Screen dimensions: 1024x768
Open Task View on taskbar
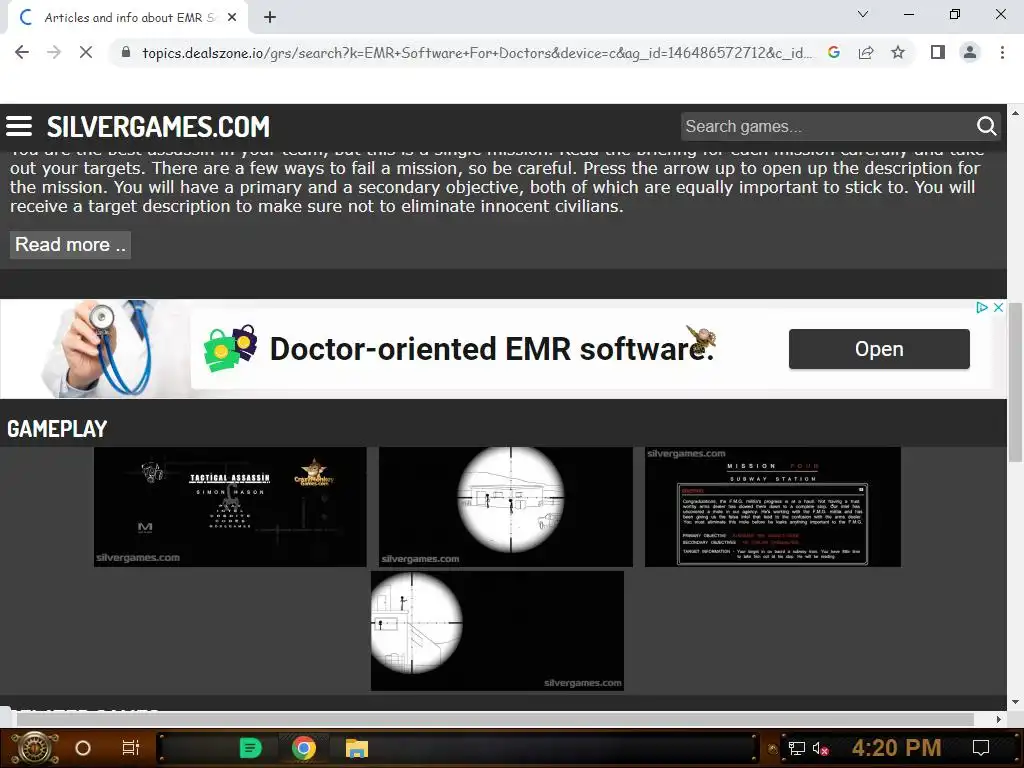(x=131, y=748)
